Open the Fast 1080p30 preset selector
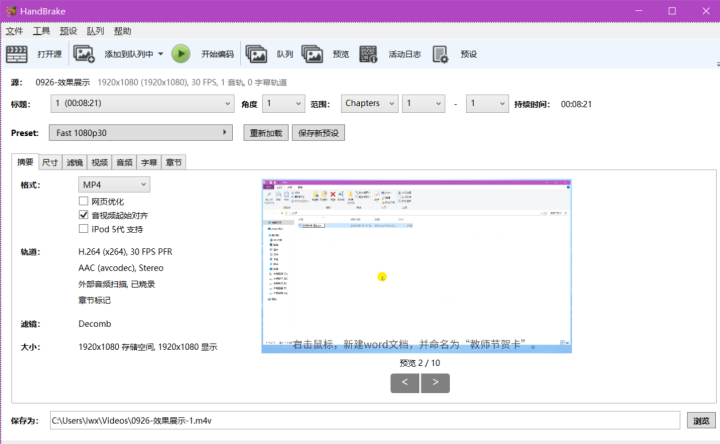The height and width of the screenshot is (444, 720). coord(141,133)
